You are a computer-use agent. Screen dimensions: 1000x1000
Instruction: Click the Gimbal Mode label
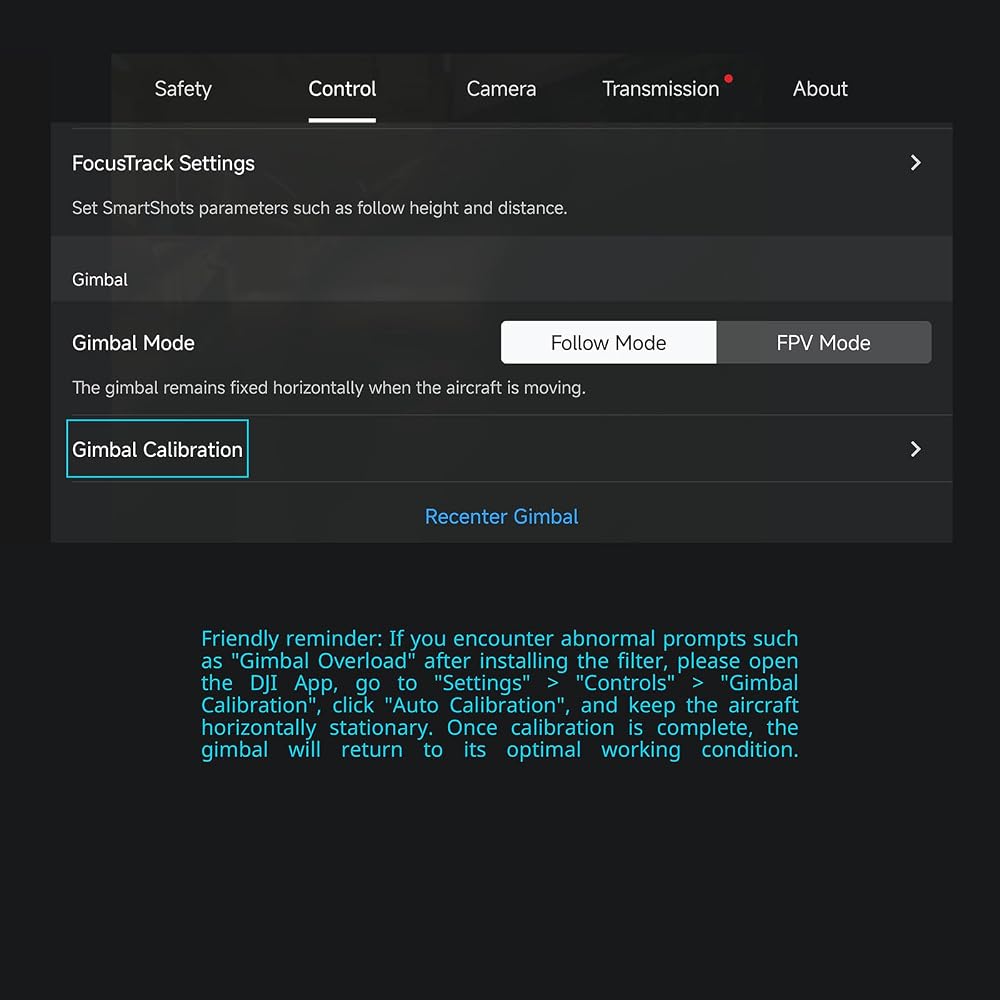point(133,342)
